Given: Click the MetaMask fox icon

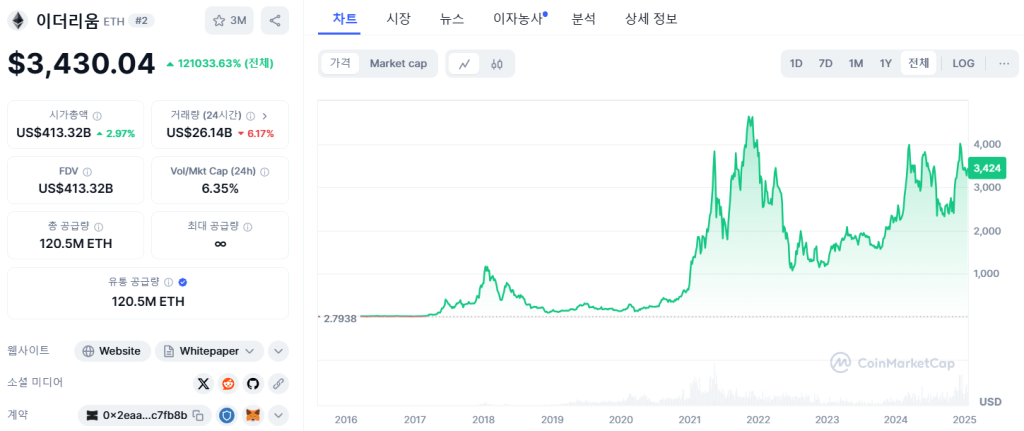Looking at the screenshot, I should tap(254, 415).
